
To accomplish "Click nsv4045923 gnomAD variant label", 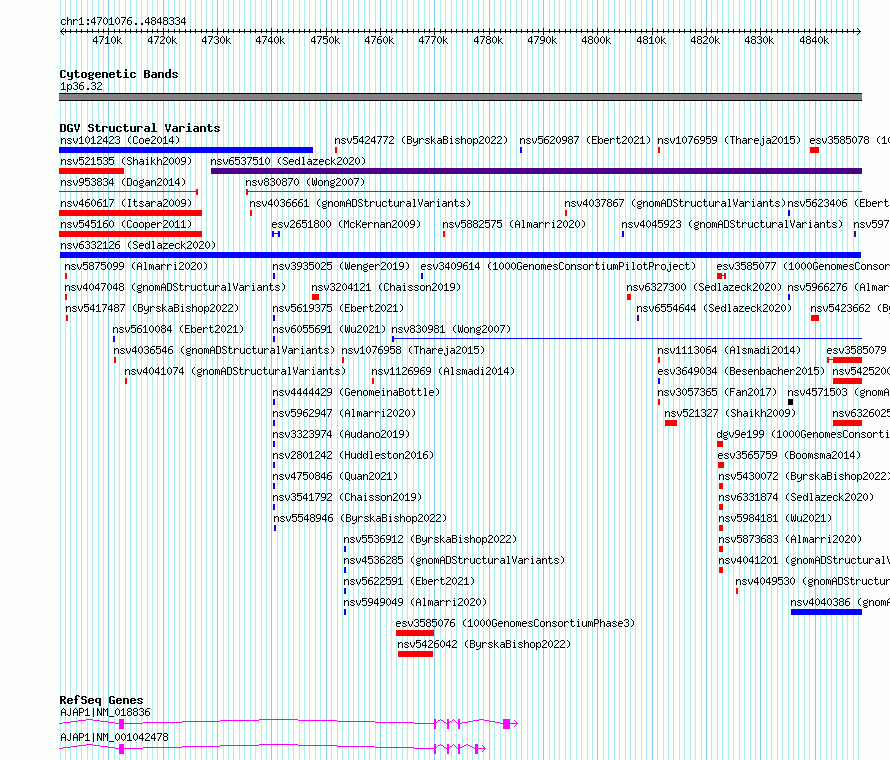I will tap(732, 224).
